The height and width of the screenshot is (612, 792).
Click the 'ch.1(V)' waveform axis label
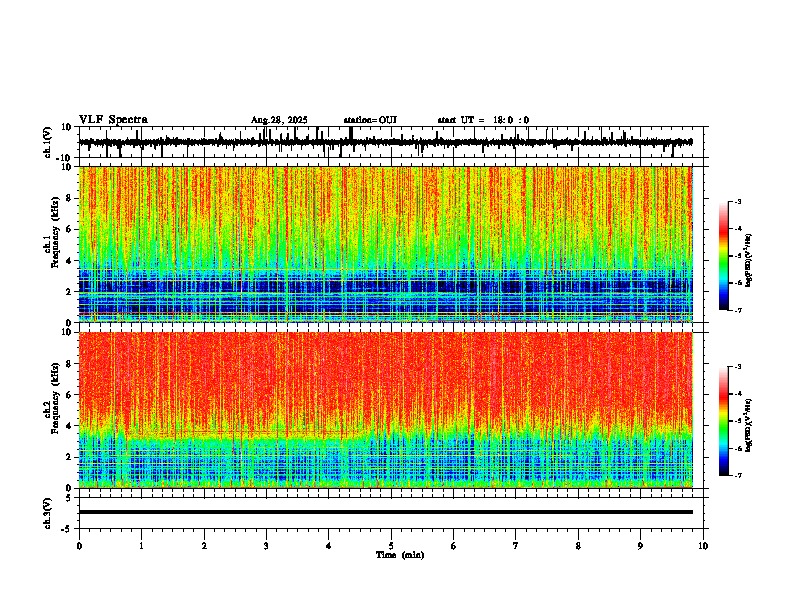tap(48, 142)
